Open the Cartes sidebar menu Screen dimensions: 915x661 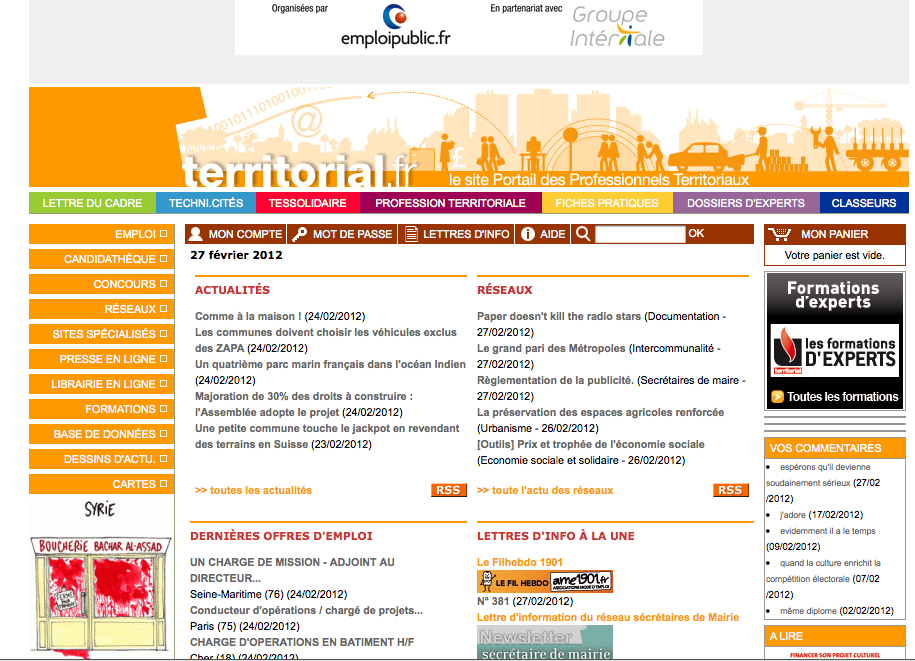102,484
